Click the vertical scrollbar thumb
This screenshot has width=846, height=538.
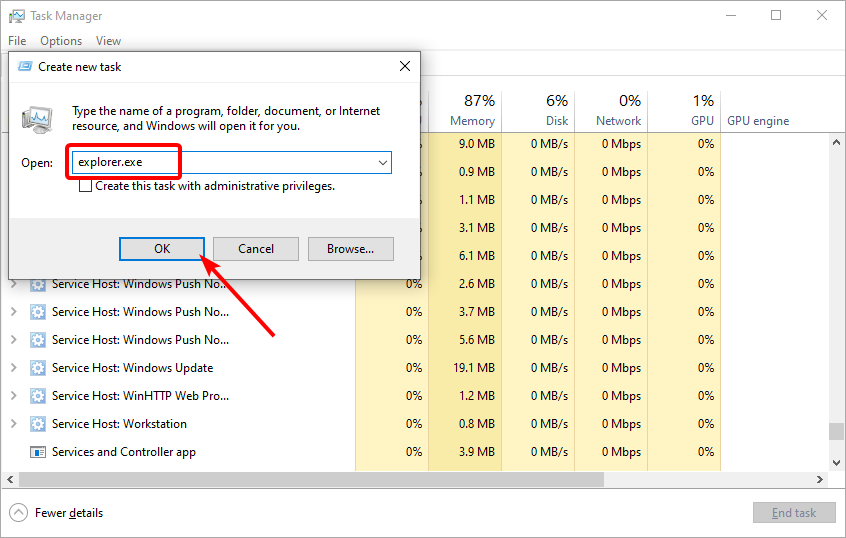coord(836,431)
